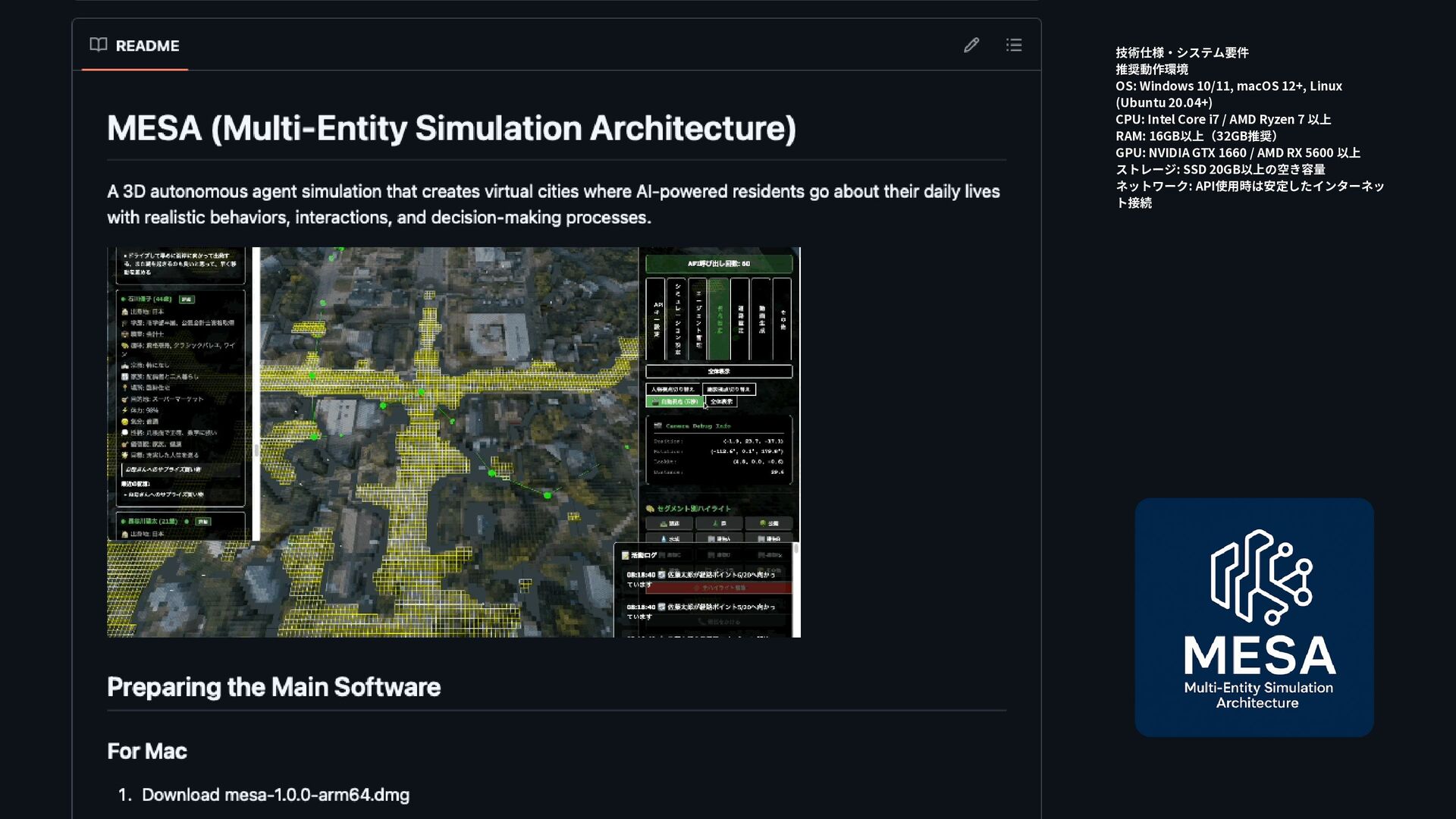This screenshot has height=819, width=1456.
Task: Click the white vertical scrollbar of the resident panel
Action: (x=256, y=394)
